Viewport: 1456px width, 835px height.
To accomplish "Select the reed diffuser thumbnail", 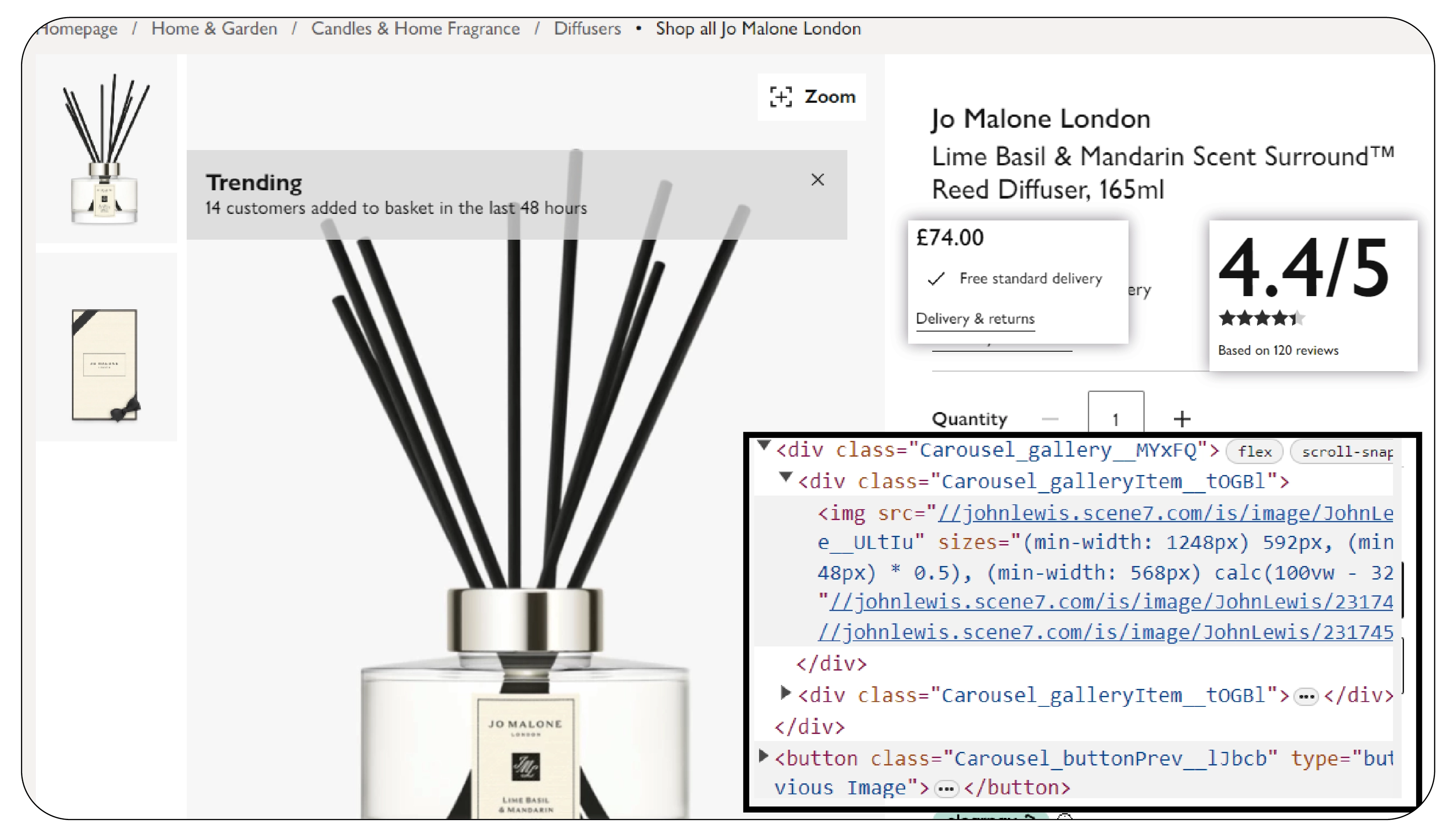I will (x=107, y=149).
